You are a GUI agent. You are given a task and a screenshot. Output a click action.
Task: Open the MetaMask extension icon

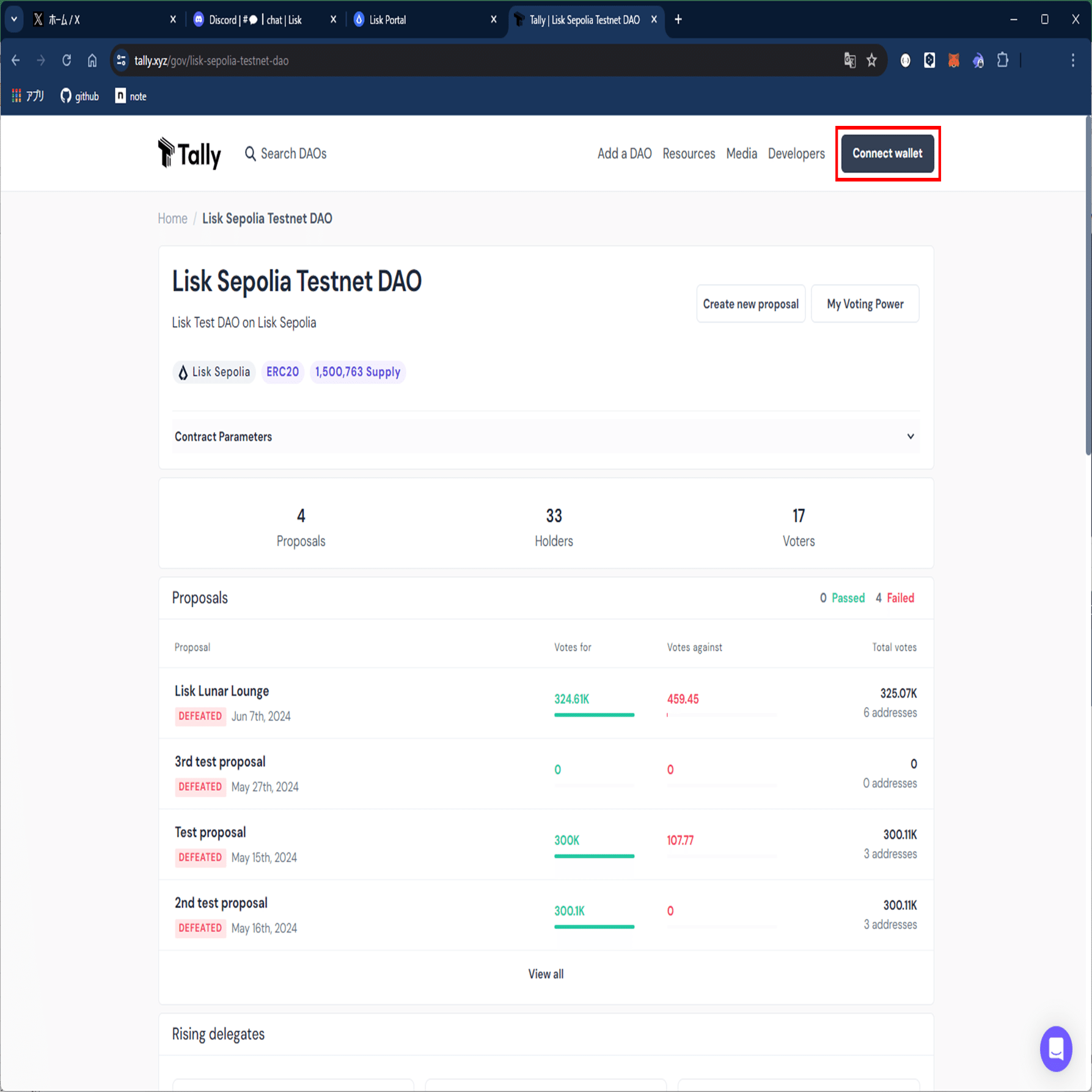pyautogui.click(x=954, y=60)
